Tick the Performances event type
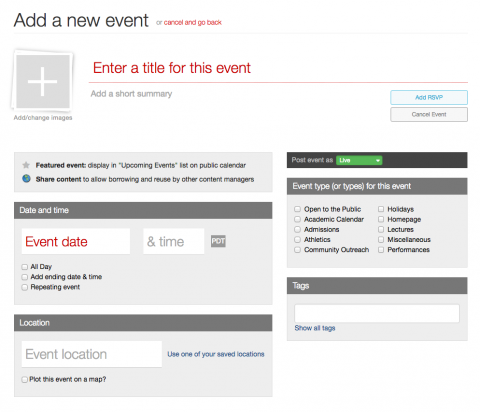The width and height of the screenshot is (480, 412). click(x=381, y=250)
